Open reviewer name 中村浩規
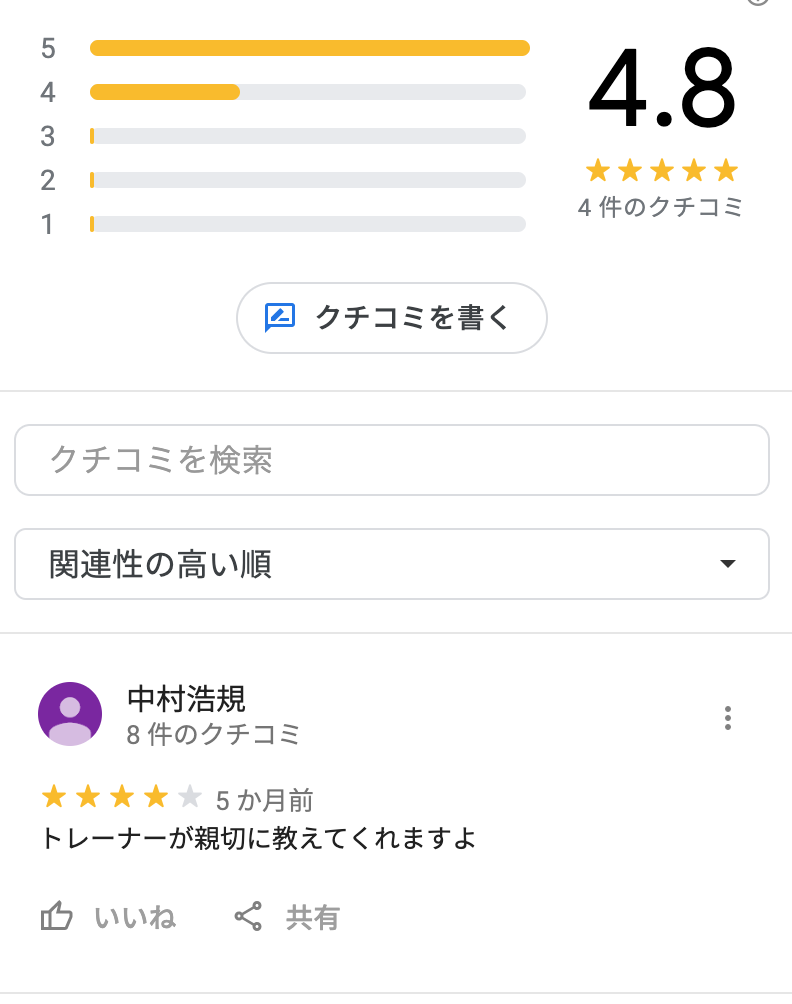This screenshot has width=792, height=1004. pyautogui.click(x=187, y=699)
